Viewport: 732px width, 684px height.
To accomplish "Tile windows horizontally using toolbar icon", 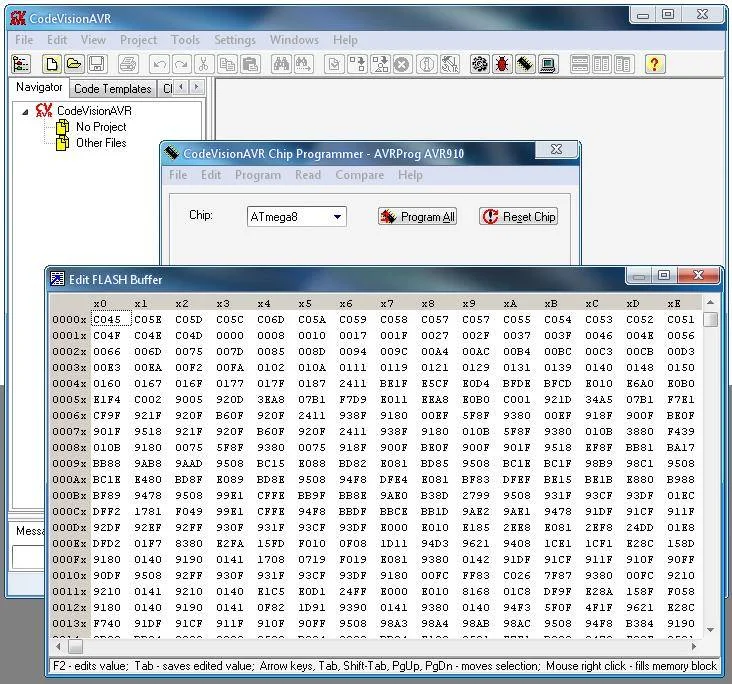I will [x=579, y=64].
